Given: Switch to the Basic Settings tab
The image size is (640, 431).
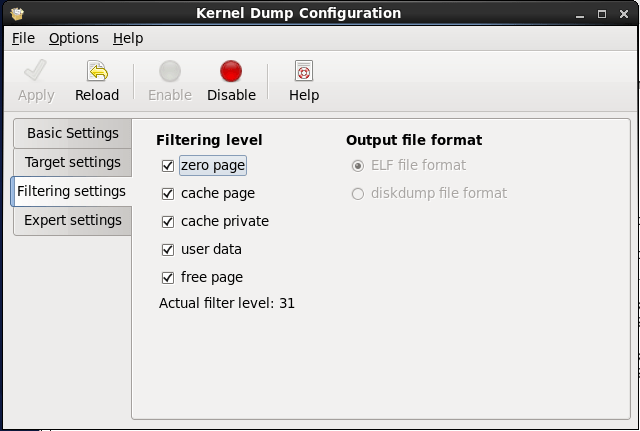Looking at the screenshot, I should (x=72, y=133).
